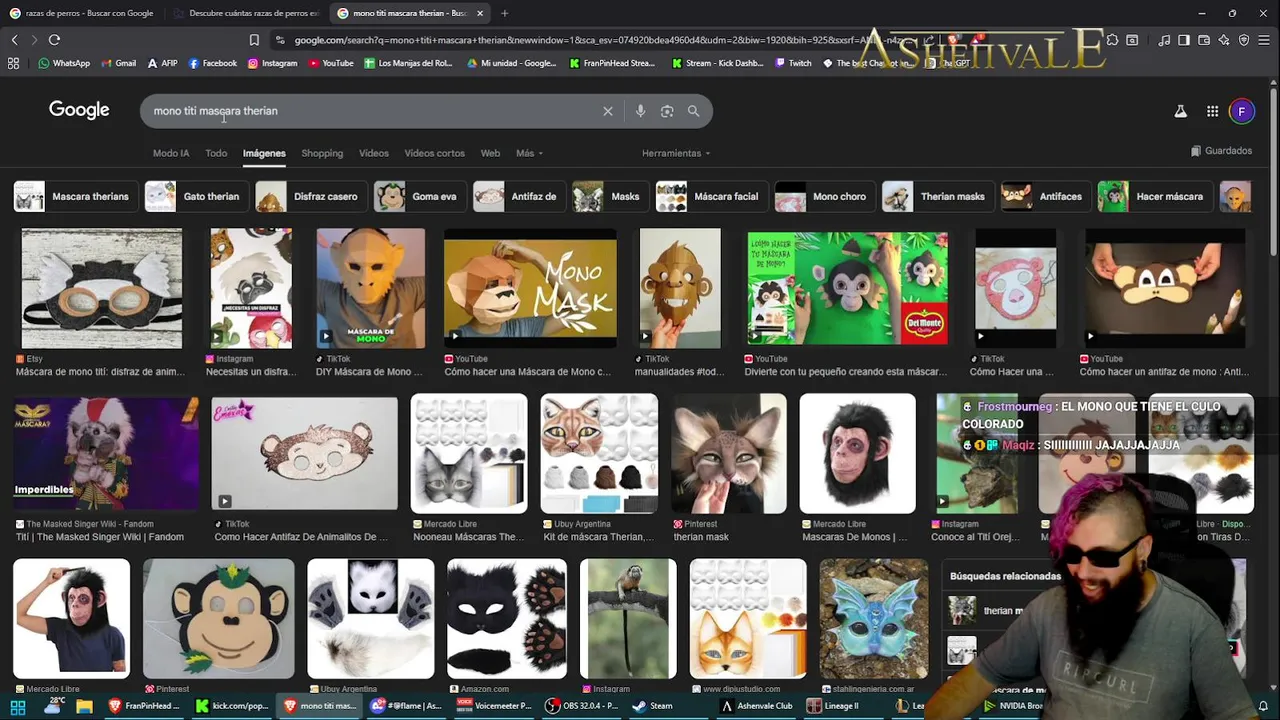The width and height of the screenshot is (1280, 720).
Task: Select Videos cortos tab
Action: click(x=434, y=153)
